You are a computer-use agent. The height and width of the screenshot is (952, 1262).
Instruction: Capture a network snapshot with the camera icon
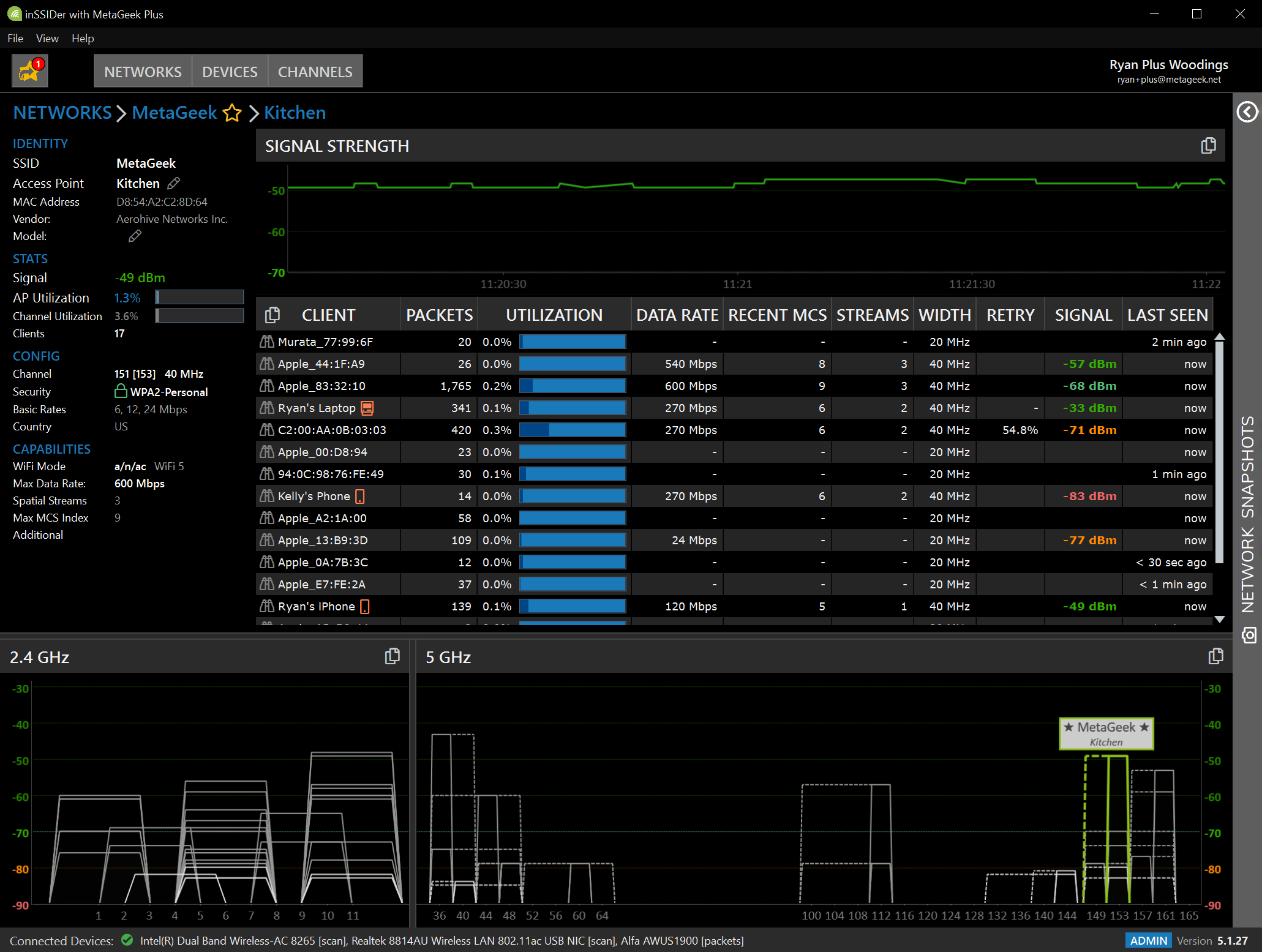pyautogui.click(x=1249, y=635)
